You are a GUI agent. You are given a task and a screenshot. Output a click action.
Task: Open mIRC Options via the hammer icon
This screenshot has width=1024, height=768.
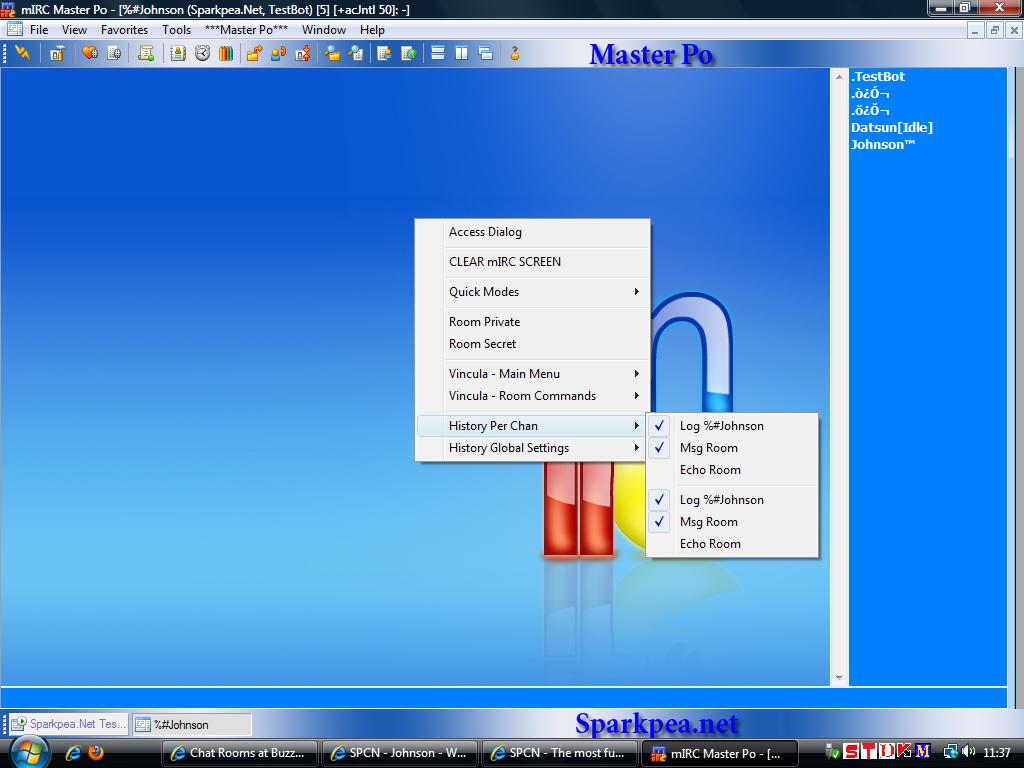click(x=57, y=53)
